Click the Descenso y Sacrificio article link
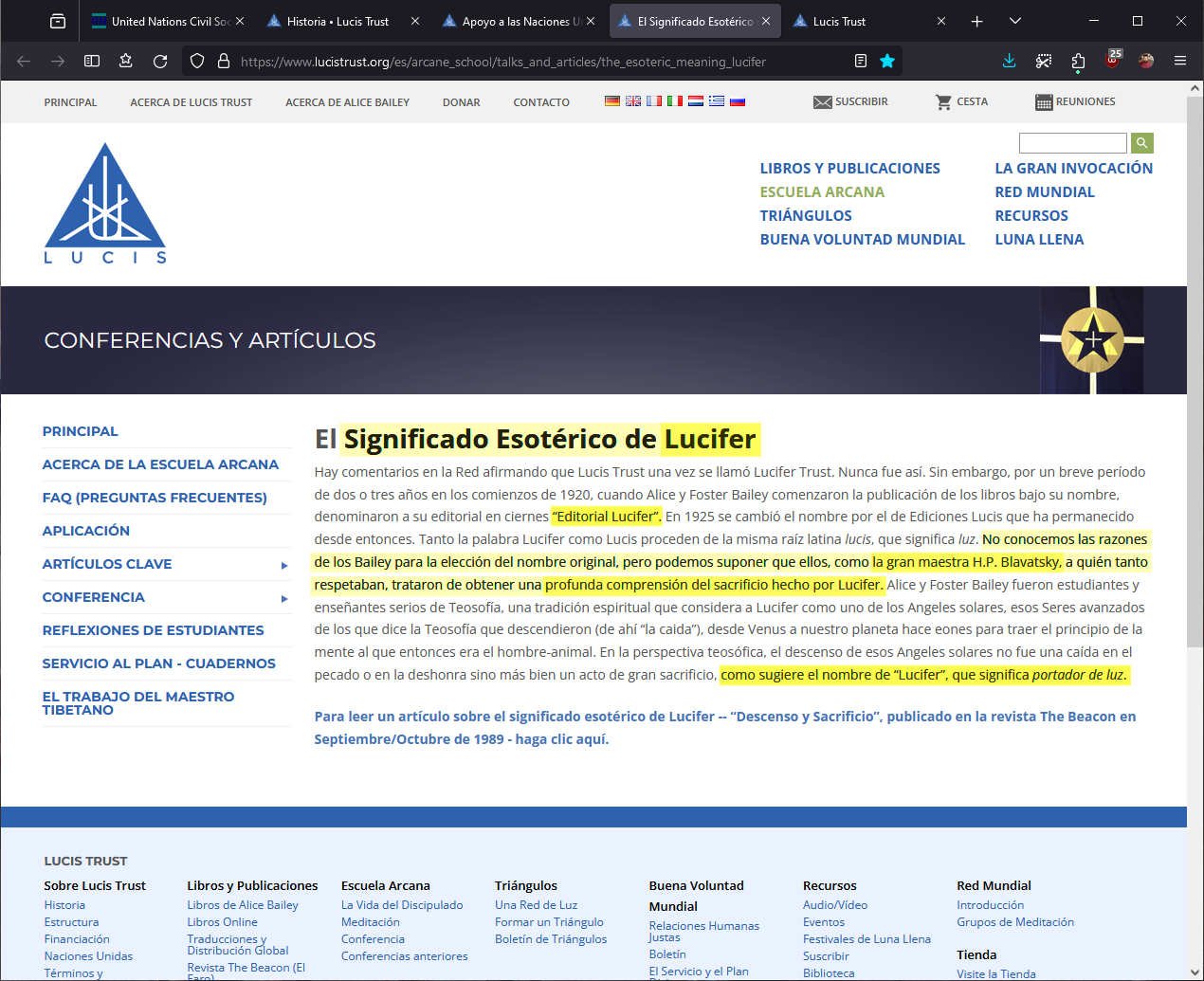Viewport: 1204px width, 981px height. click(x=724, y=727)
